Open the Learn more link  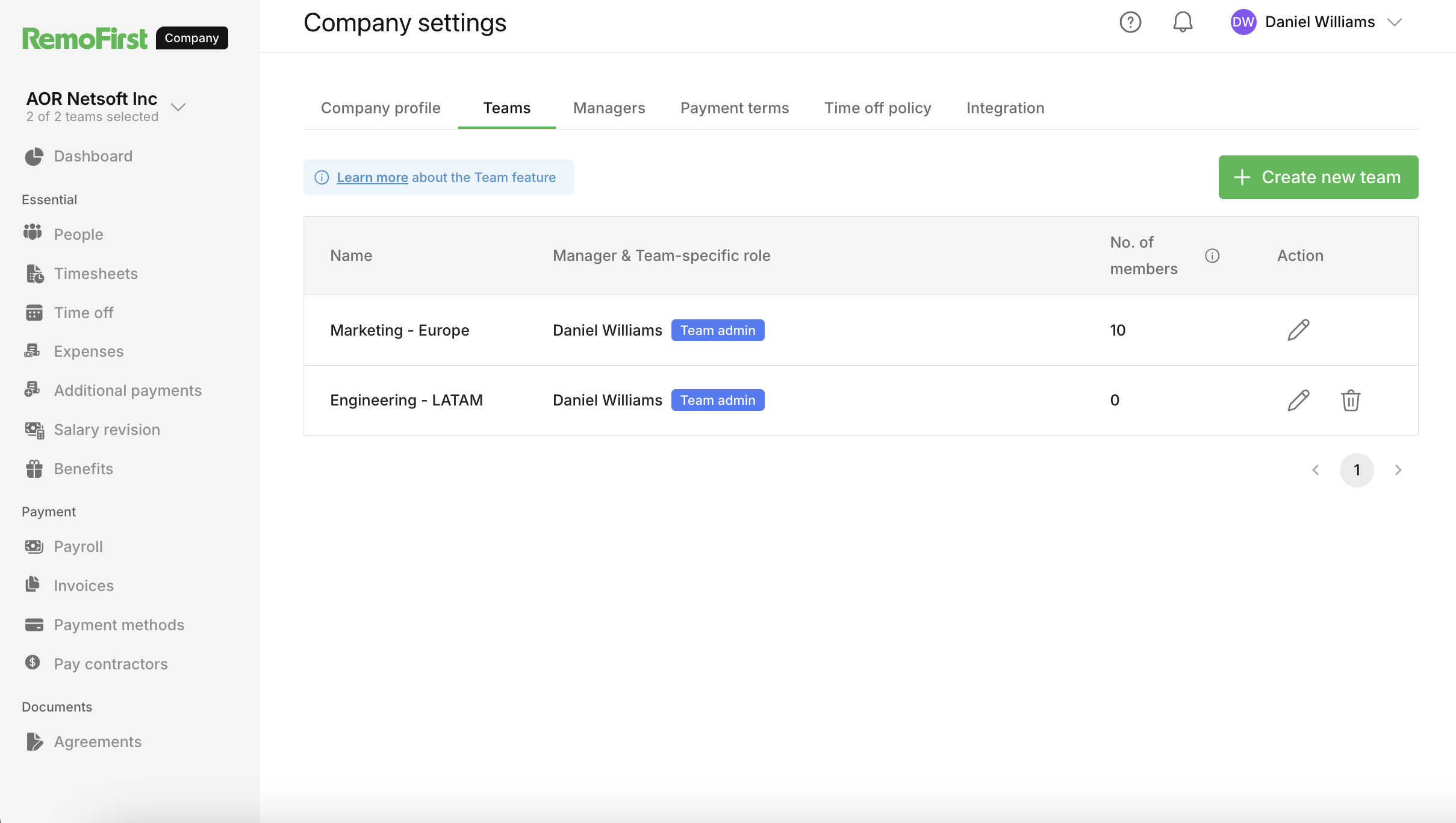pos(372,177)
